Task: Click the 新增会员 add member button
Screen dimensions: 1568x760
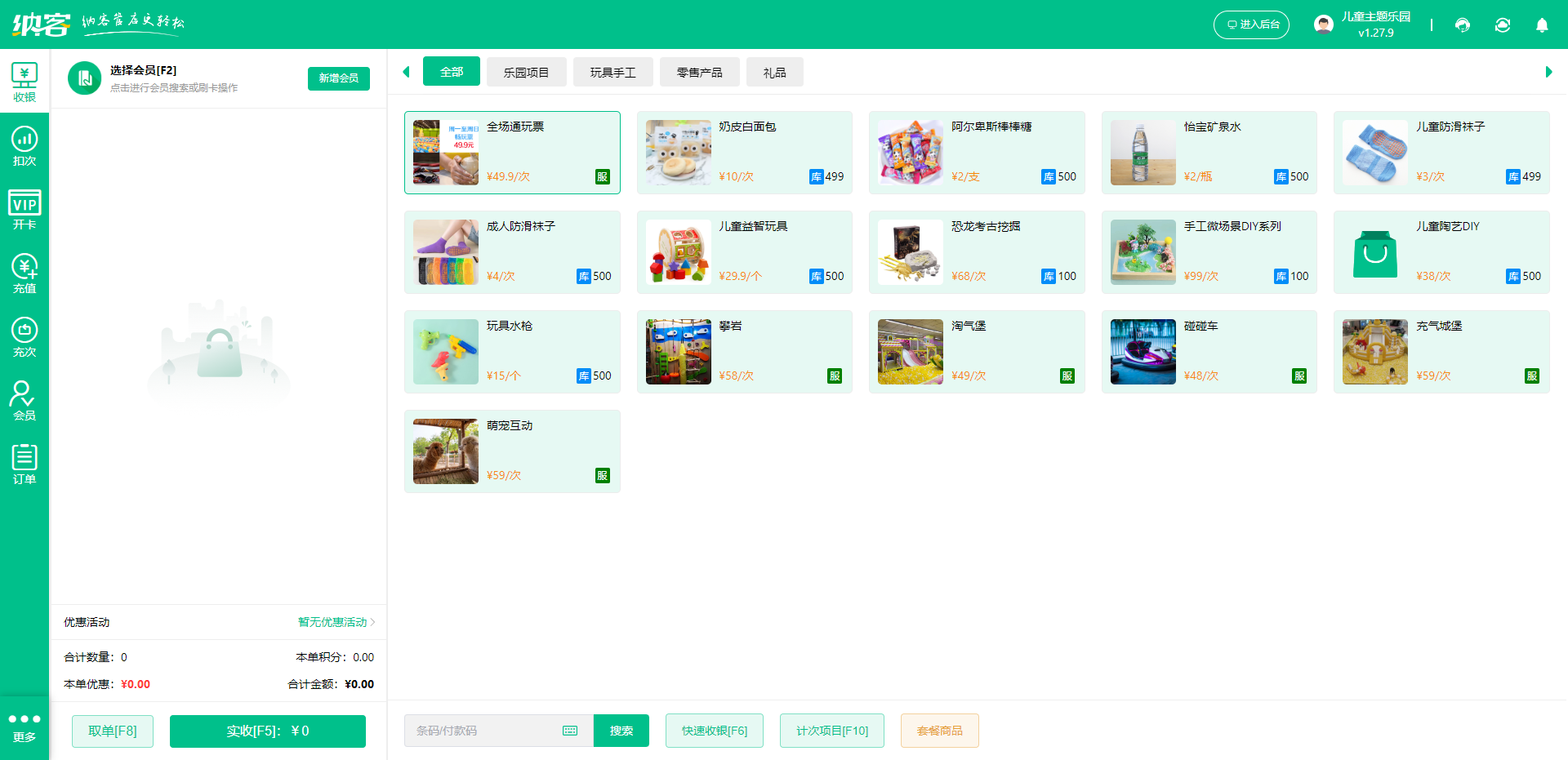Action: coord(339,78)
